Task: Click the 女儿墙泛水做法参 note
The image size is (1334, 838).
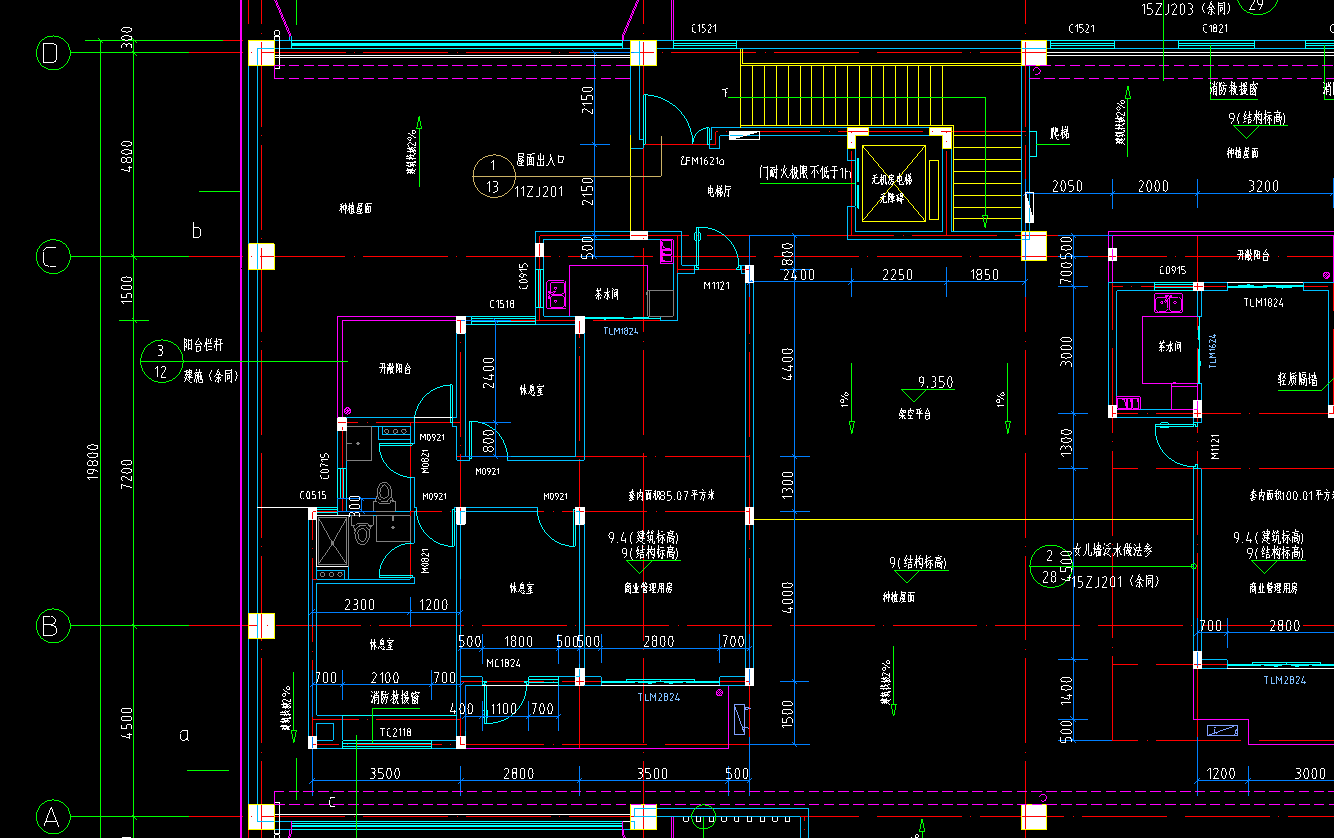Action: pyautogui.click(x=1113, y=550)
